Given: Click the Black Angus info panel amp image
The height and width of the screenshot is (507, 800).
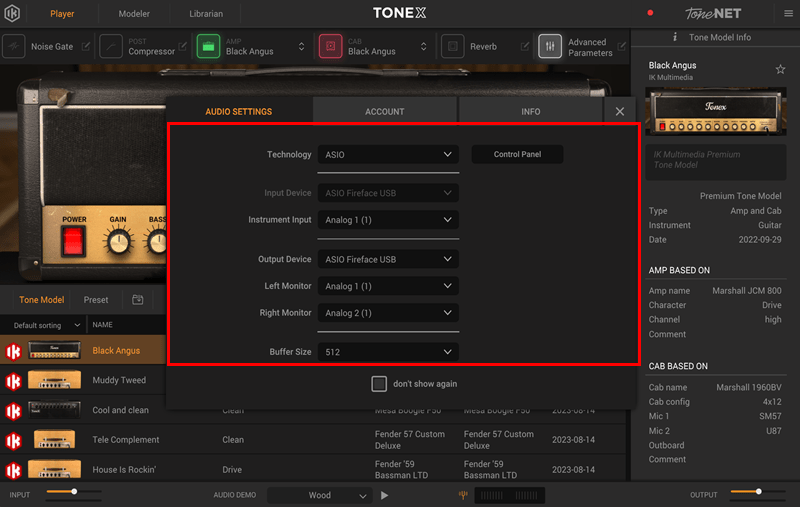Looking at the screenshot, I should click(715, 111).
